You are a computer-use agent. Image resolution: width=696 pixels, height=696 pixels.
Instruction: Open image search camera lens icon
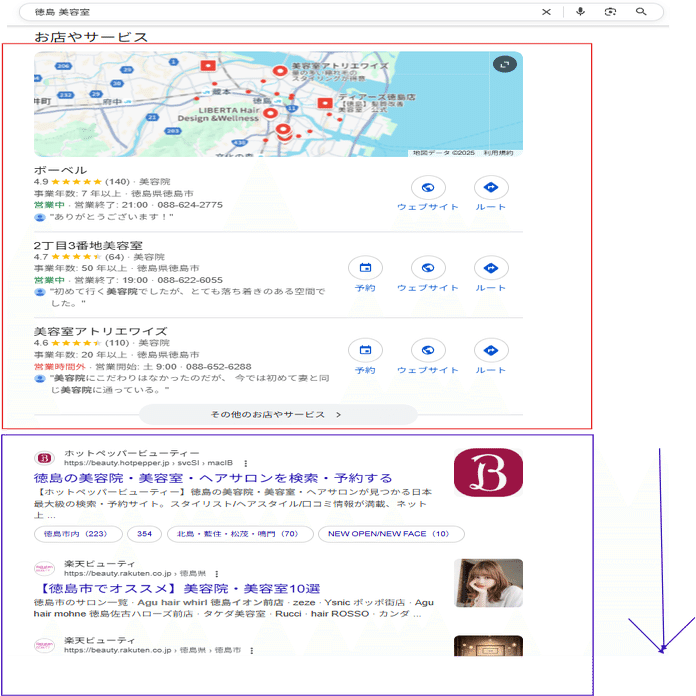pyautogui.click(x=610, y=12)
